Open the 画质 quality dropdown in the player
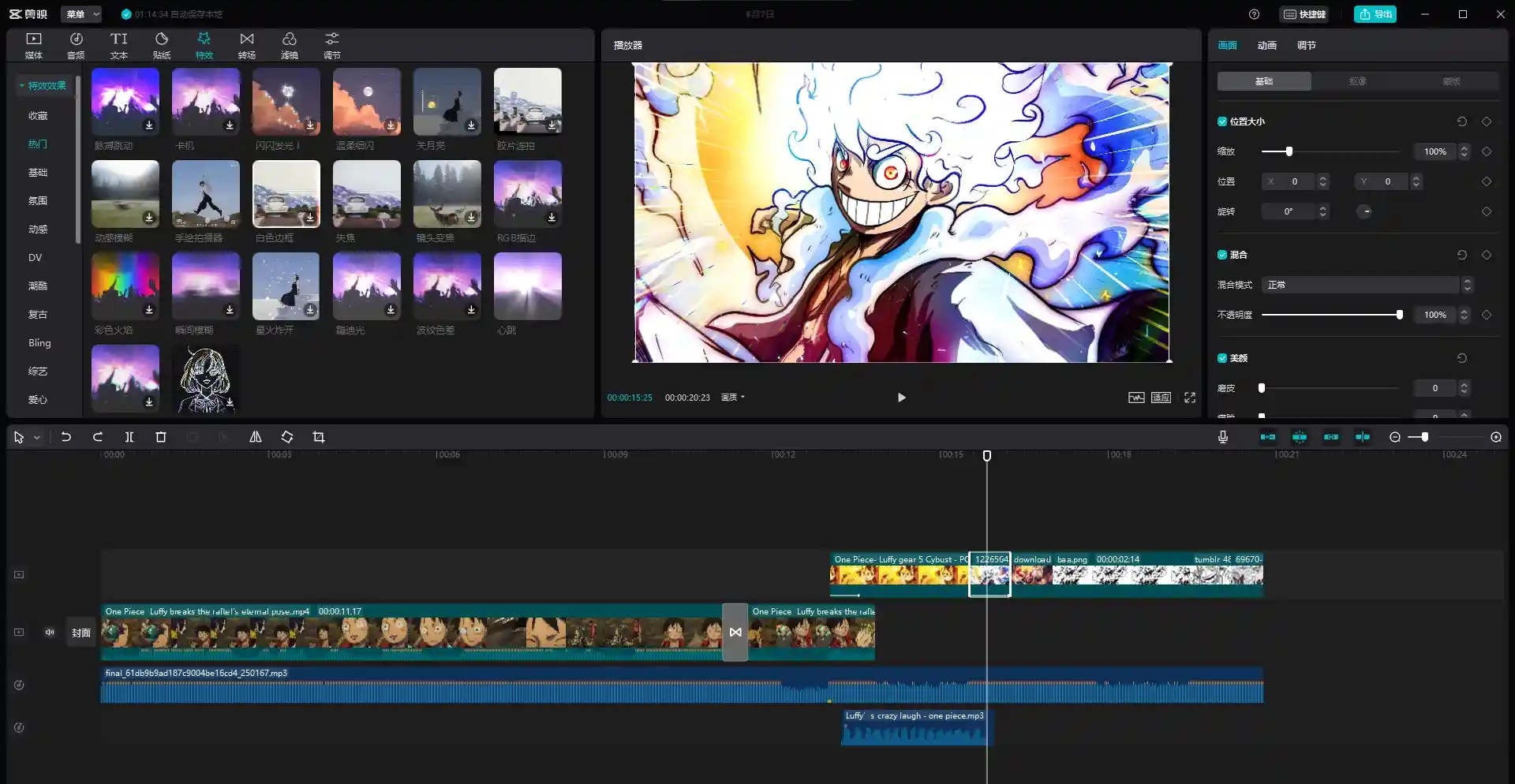The width and height of the screenshot is (1515, 784). (x=731, y=398)
